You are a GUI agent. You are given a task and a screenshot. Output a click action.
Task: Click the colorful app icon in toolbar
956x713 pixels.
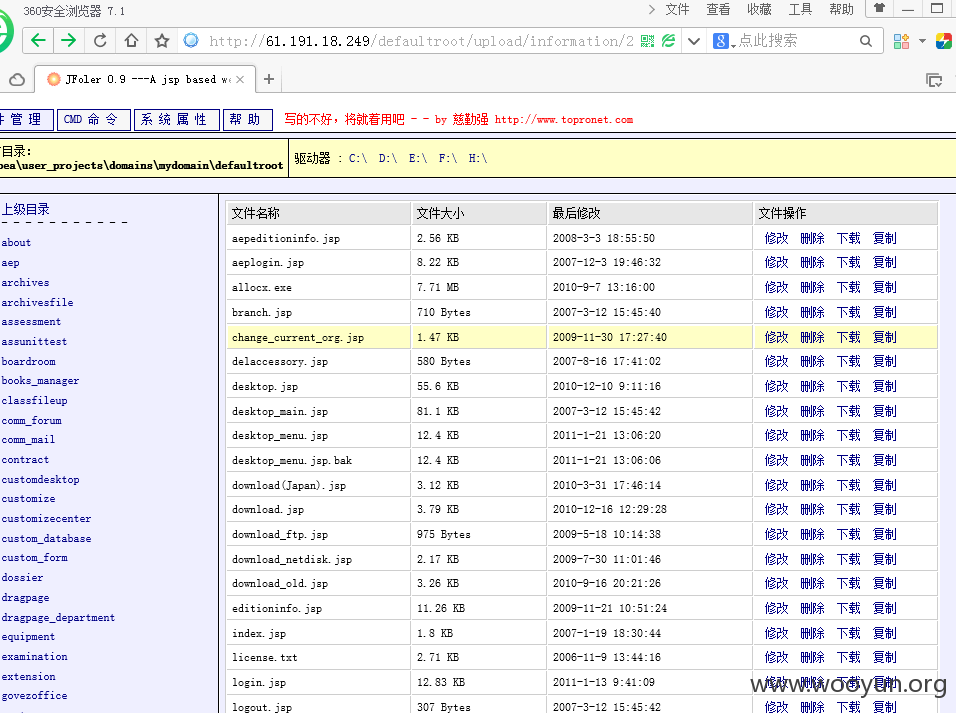coord(943,41)
